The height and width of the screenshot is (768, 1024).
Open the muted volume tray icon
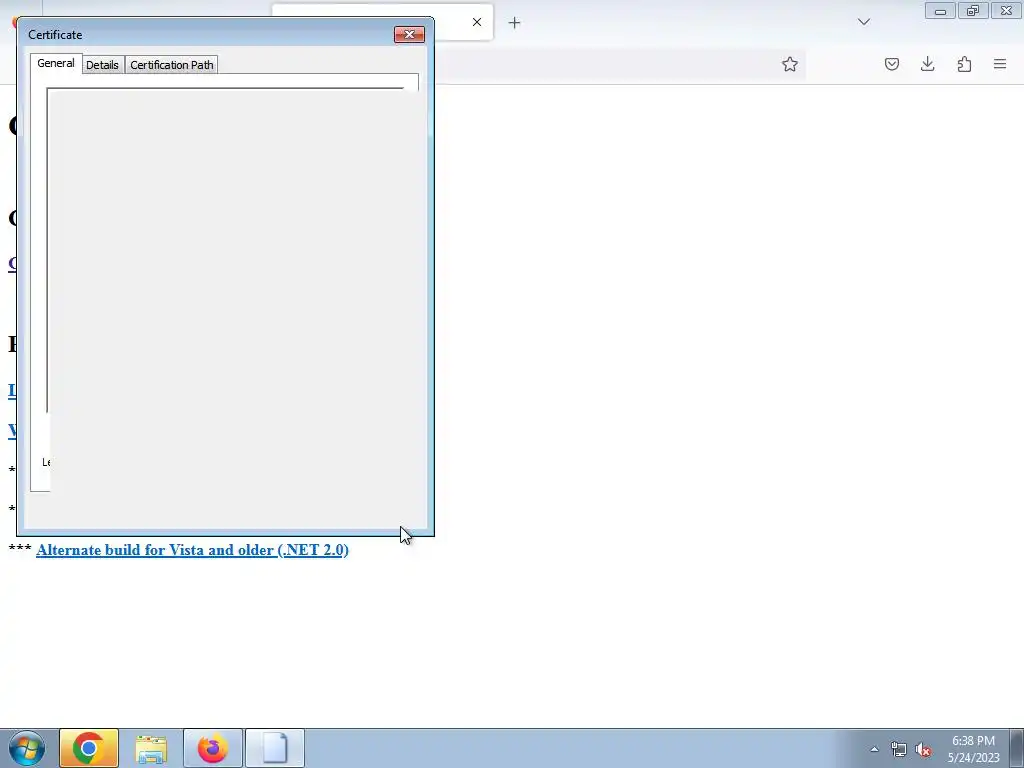923,749
